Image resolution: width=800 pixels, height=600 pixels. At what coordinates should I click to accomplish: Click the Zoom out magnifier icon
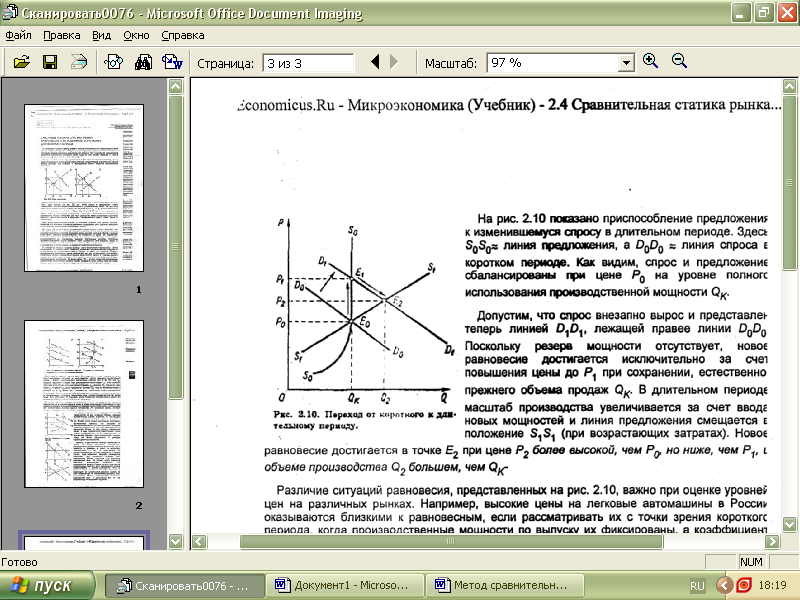[x=679, y=61]
